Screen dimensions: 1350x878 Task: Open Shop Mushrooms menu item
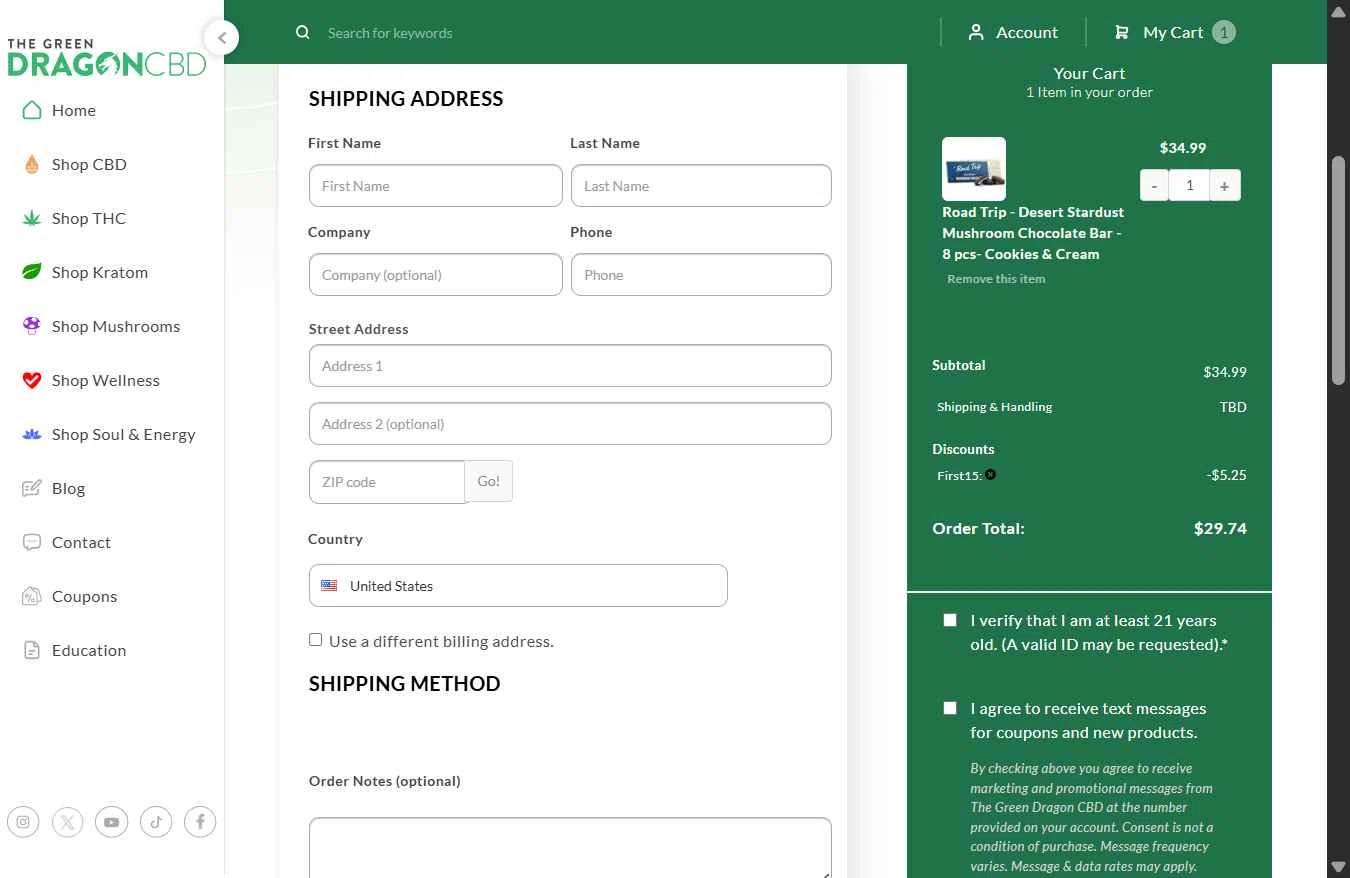pyautogui.click(x=116, y=326)
